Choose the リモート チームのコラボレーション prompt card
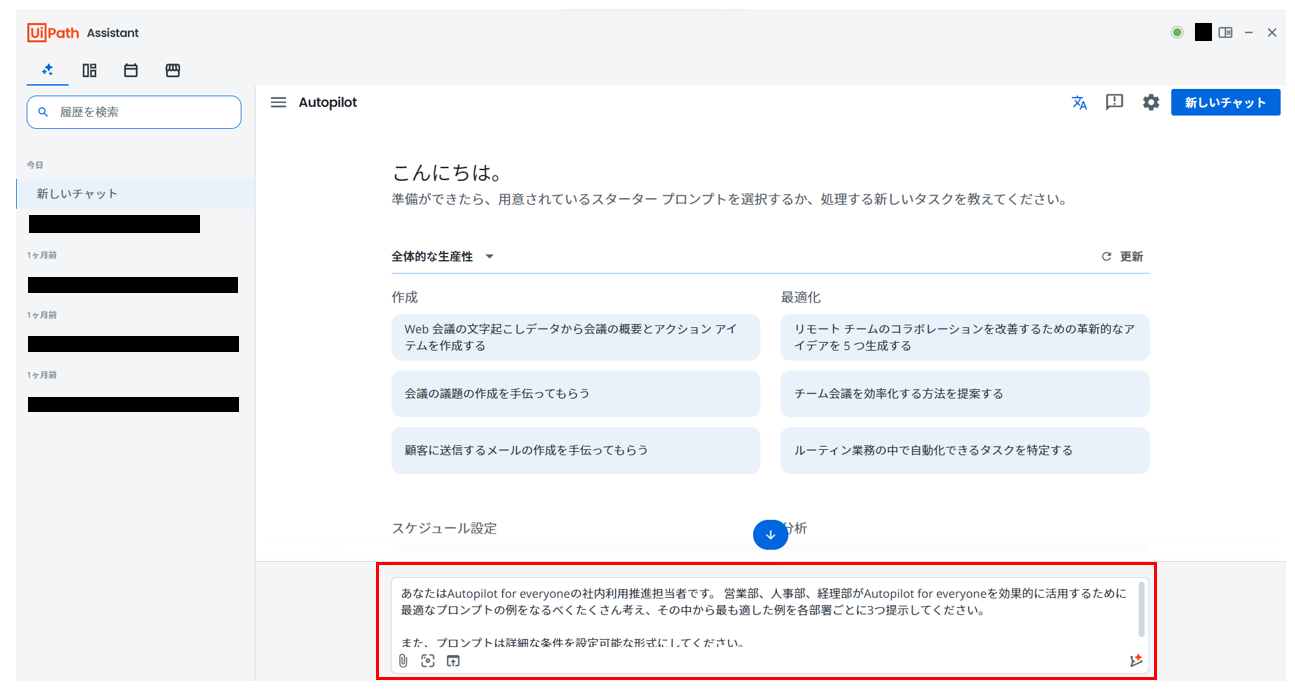Image resolution: width=1295 pixels, height=691 pixels. click(965, 337)
